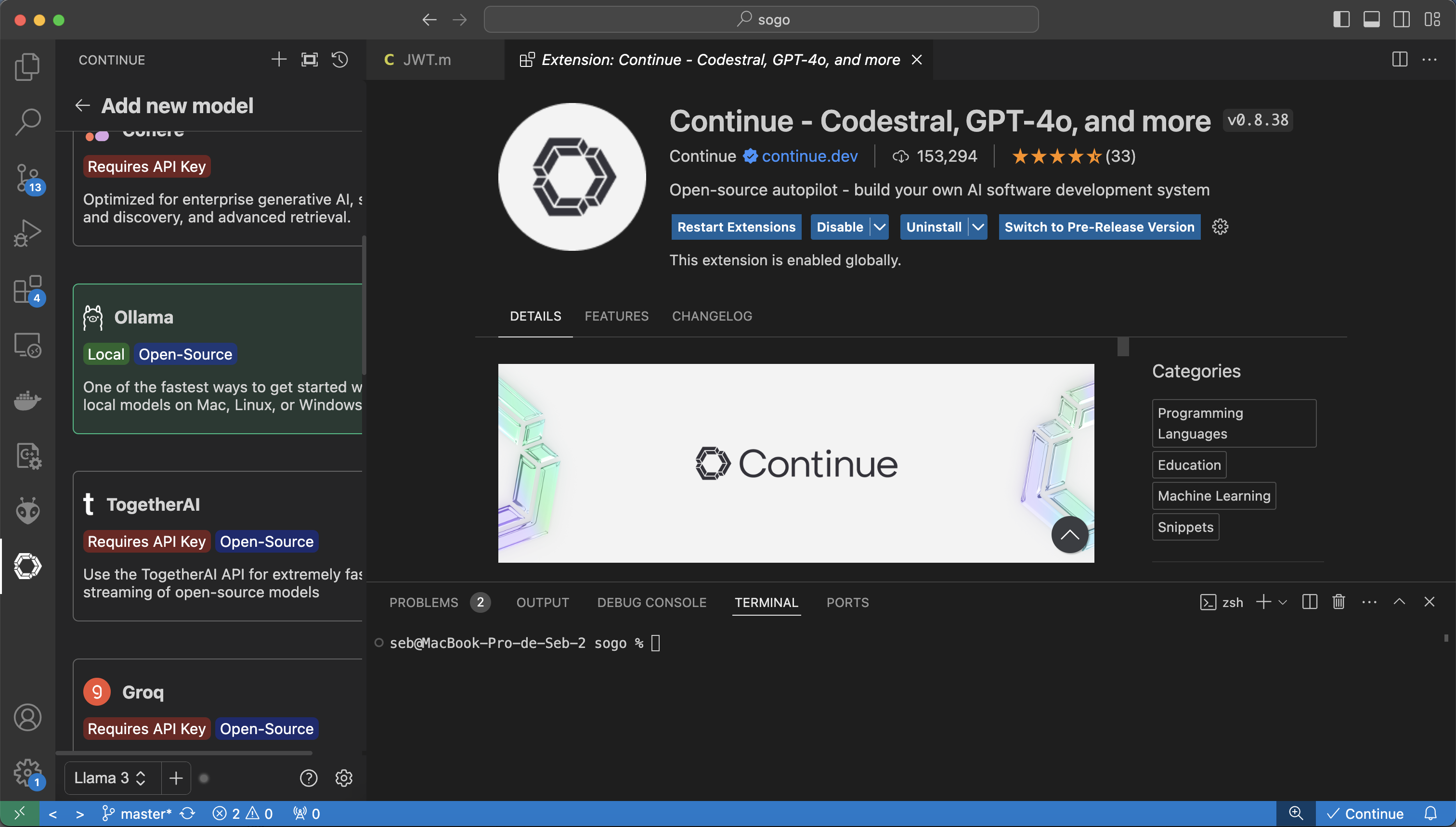Select the FEATURES tab
1456x827 pixels.
[616, 316]
